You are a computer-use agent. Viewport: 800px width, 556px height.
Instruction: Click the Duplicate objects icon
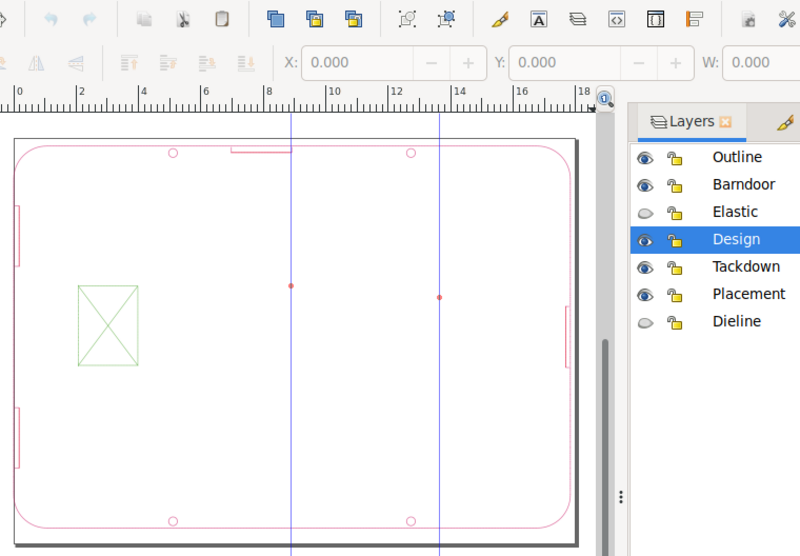pos(276,19)
